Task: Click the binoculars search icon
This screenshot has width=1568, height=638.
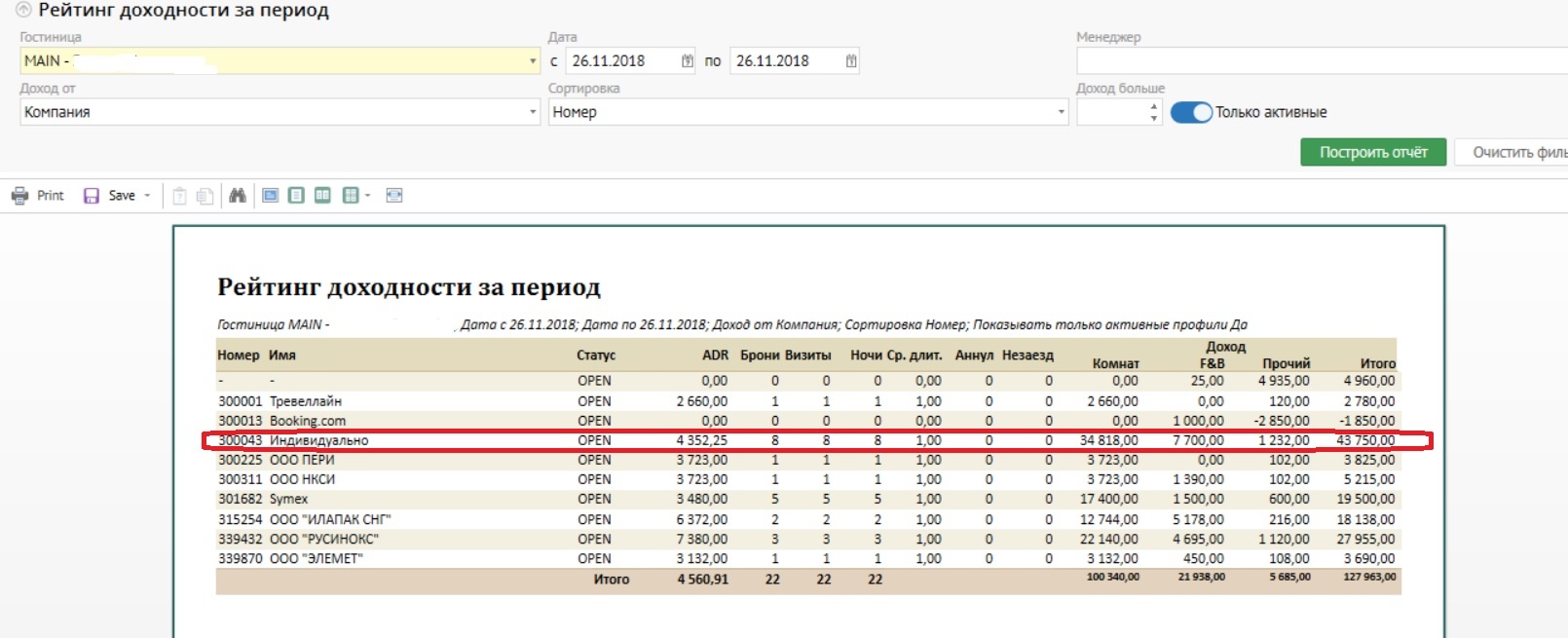Action: point(238,196)
